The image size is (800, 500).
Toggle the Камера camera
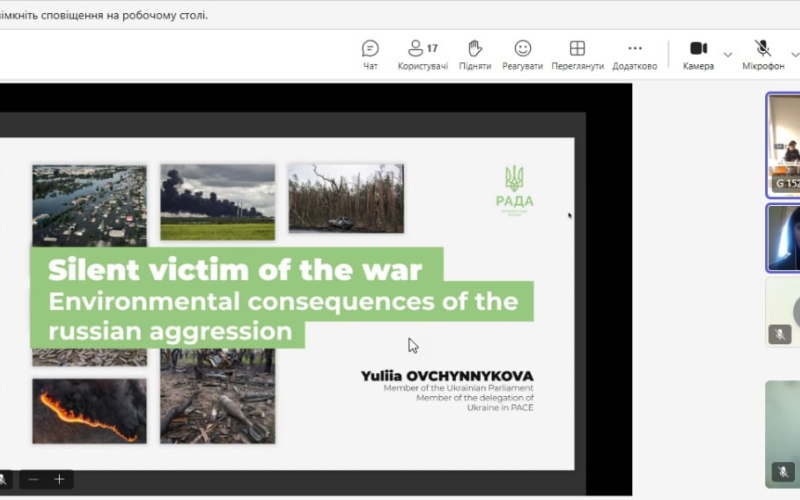click(698, 55)
